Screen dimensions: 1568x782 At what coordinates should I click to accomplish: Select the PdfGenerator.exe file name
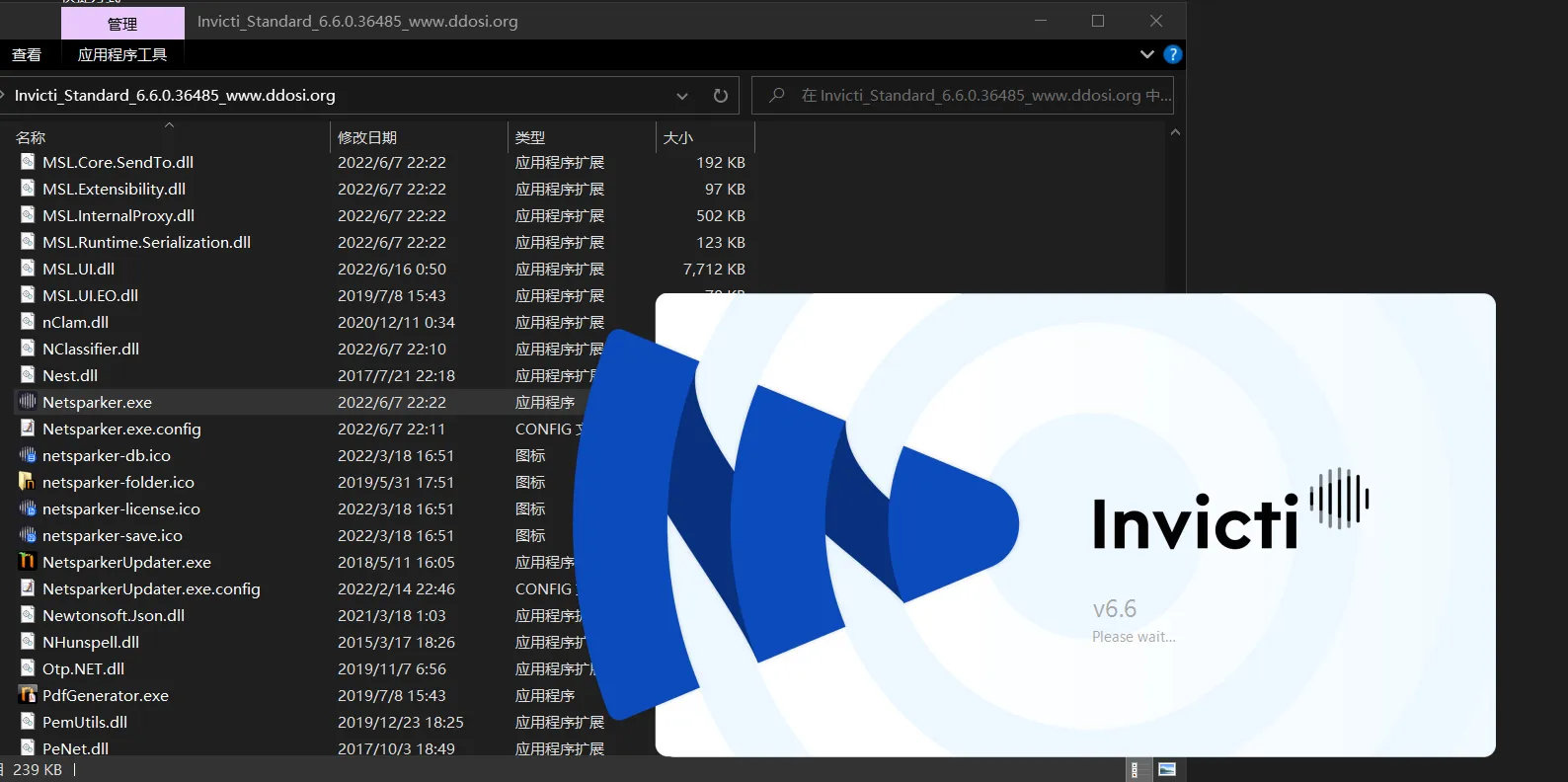tap(106, 695)
